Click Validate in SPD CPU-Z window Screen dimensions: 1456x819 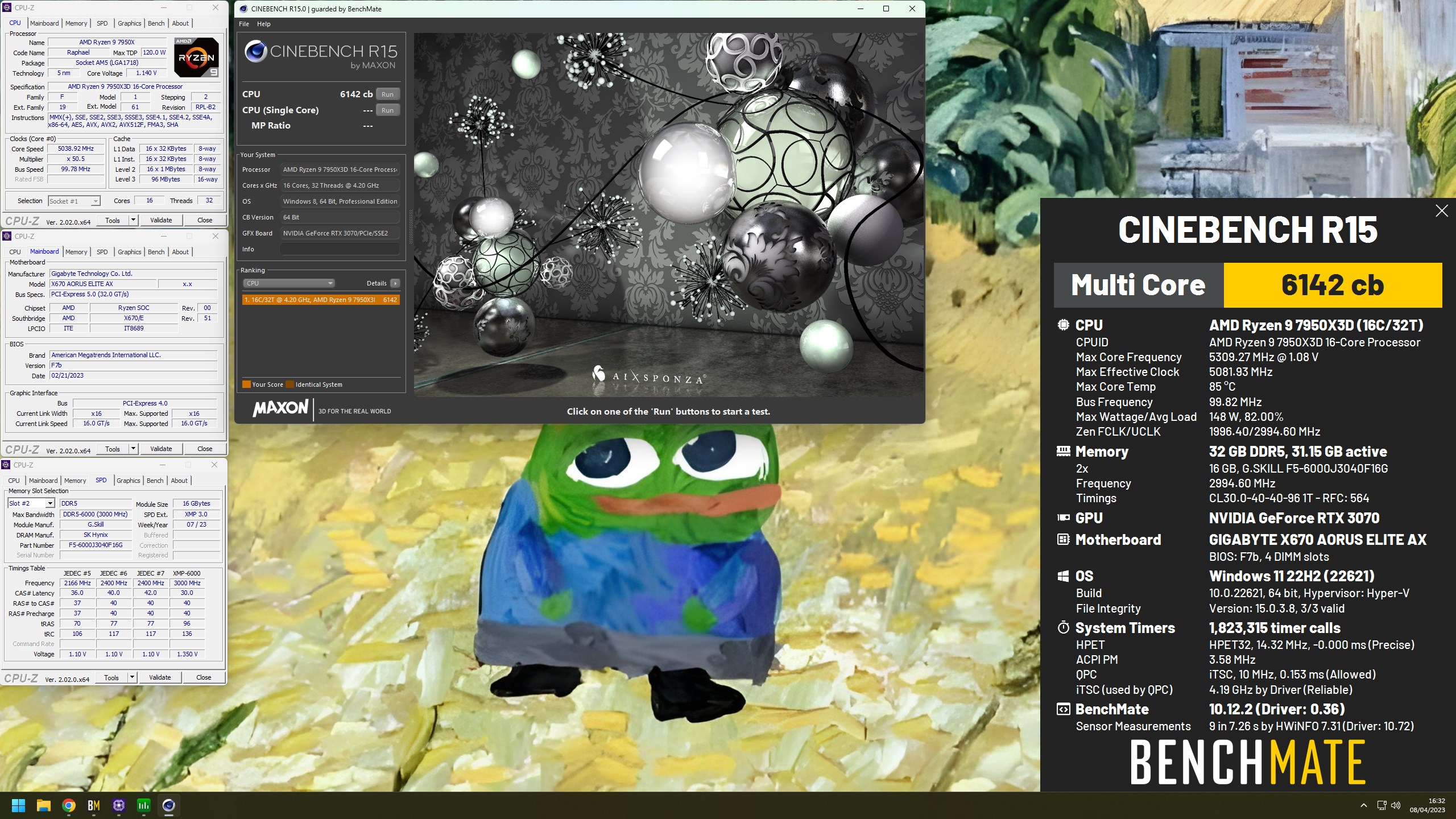click(x=160, y=677)
